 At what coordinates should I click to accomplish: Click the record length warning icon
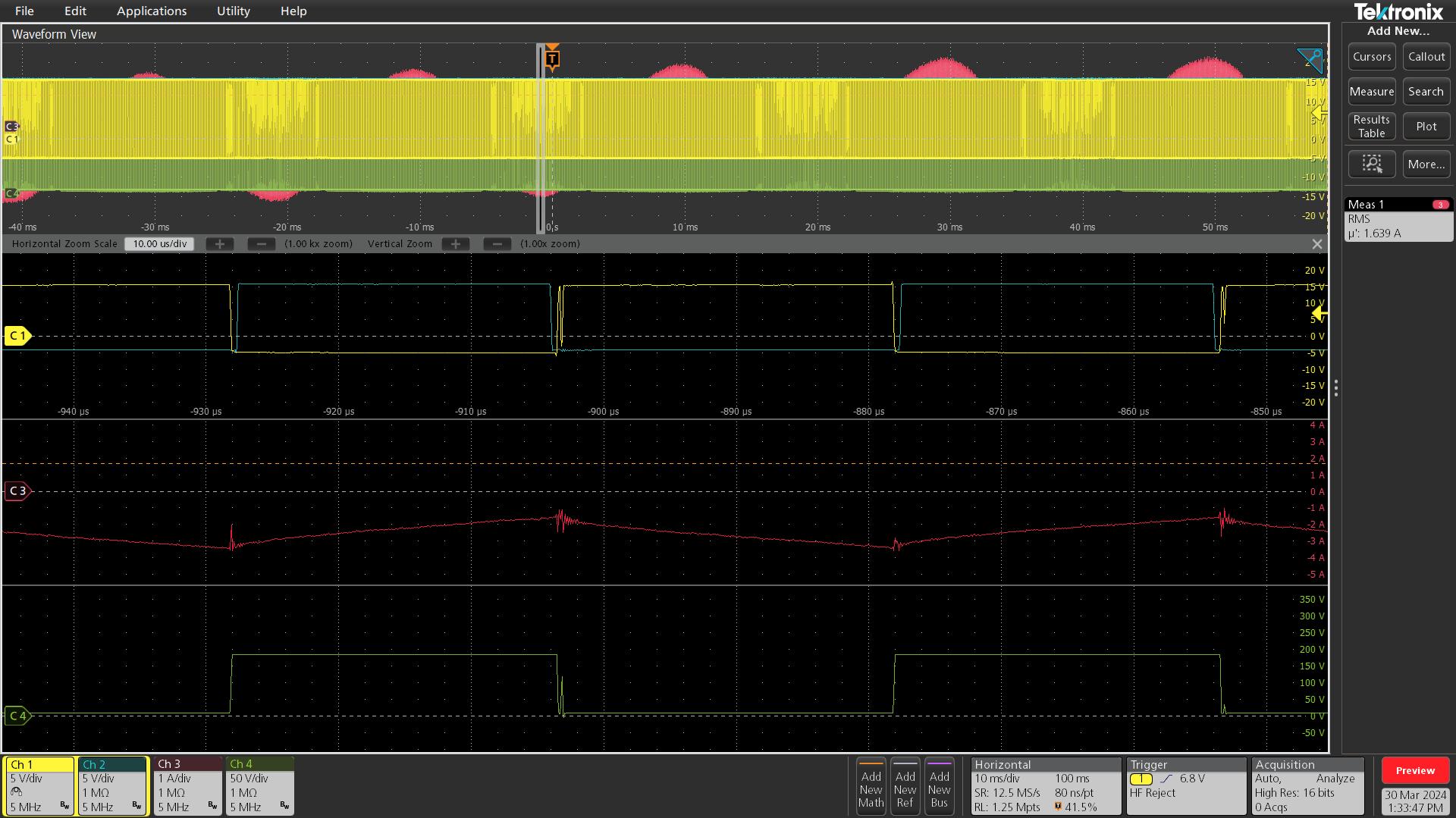pyautogui.click(x=1058, y=807)
